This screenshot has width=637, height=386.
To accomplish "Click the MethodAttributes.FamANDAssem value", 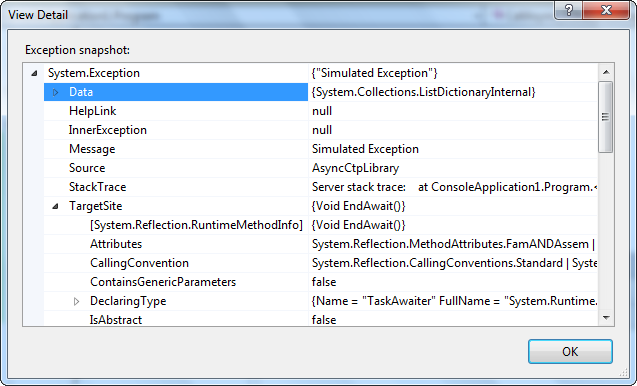I will (x=453, y=244).
